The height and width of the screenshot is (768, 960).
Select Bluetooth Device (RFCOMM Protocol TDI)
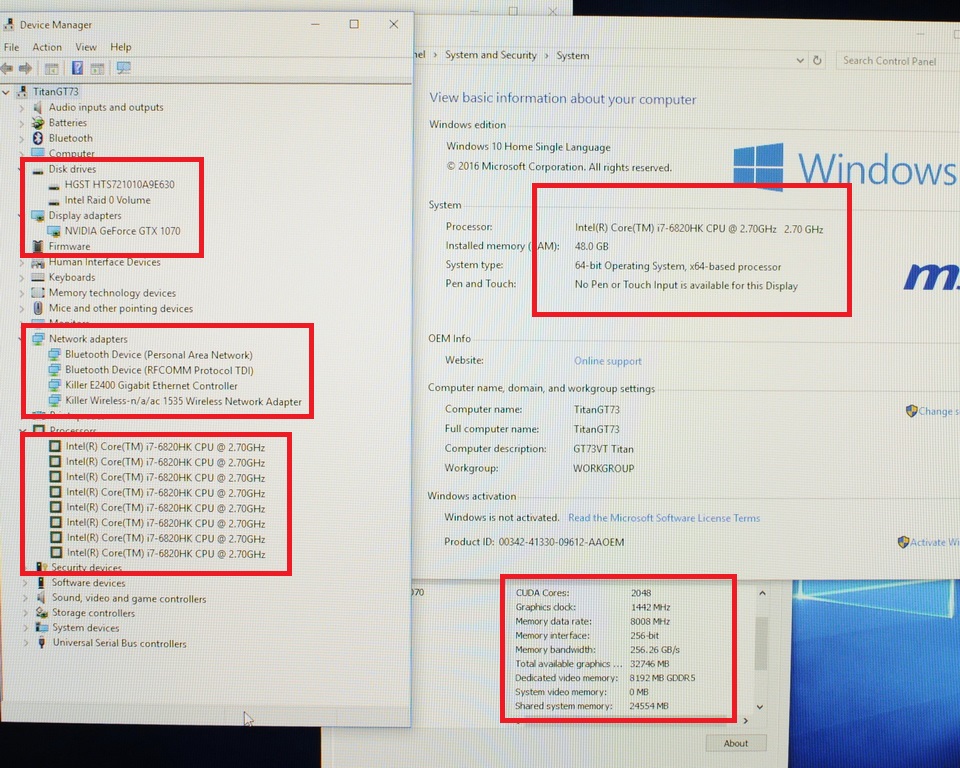click(159, 371)
